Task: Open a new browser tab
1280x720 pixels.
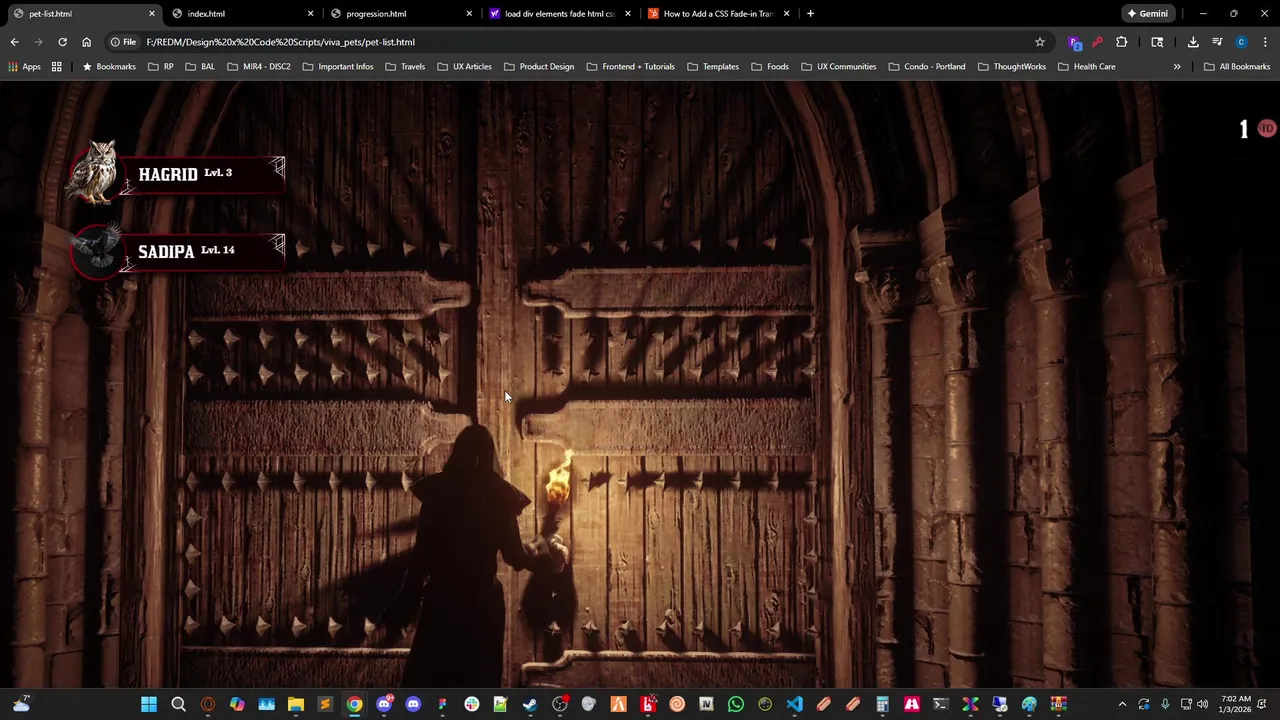Action: point(810,14)
